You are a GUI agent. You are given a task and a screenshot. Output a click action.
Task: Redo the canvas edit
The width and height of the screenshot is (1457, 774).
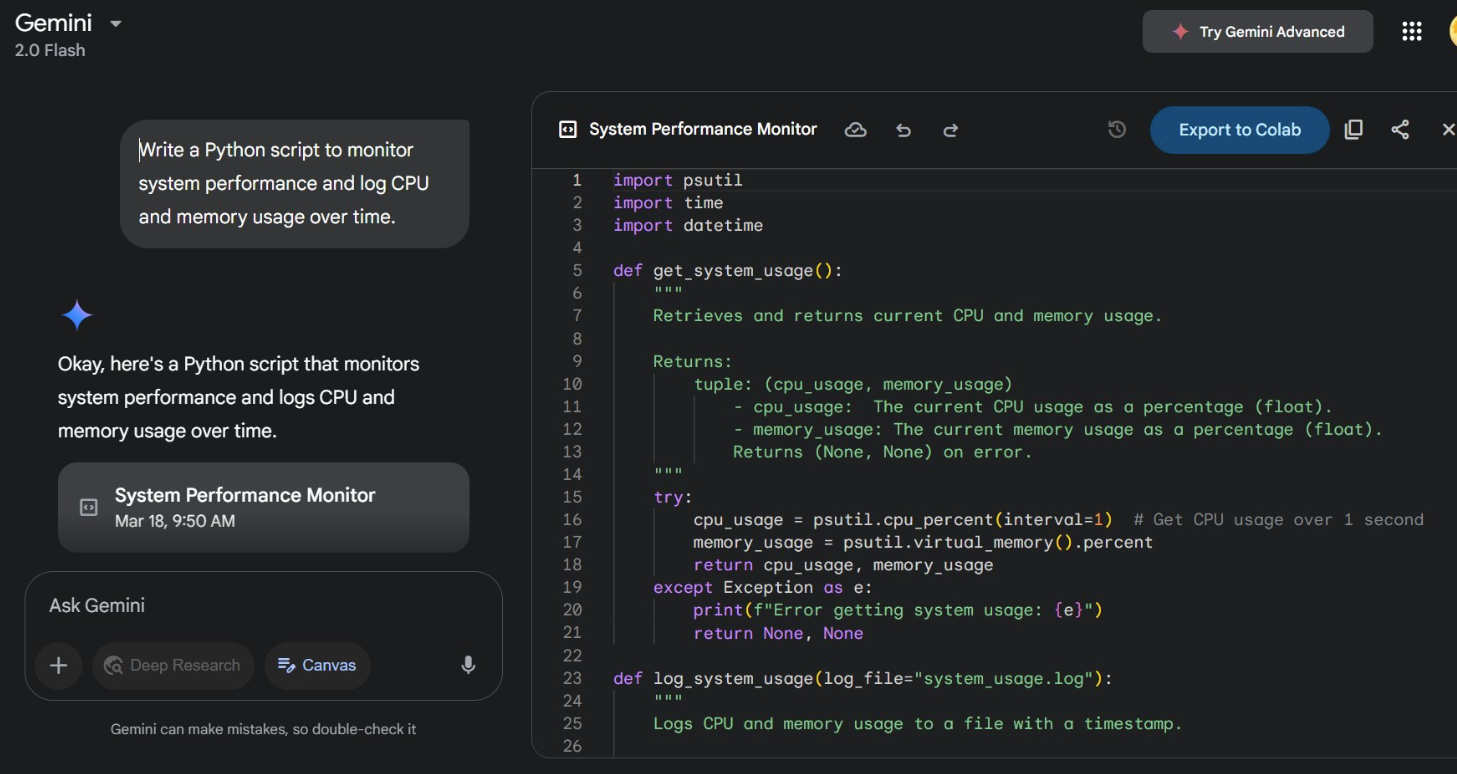(x=950, y=130)
